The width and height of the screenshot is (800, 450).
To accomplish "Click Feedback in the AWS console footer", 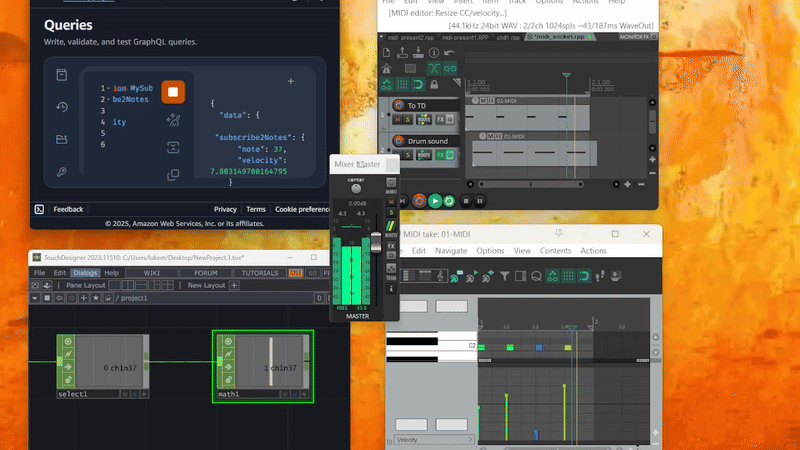I will [x=68, y=209].
